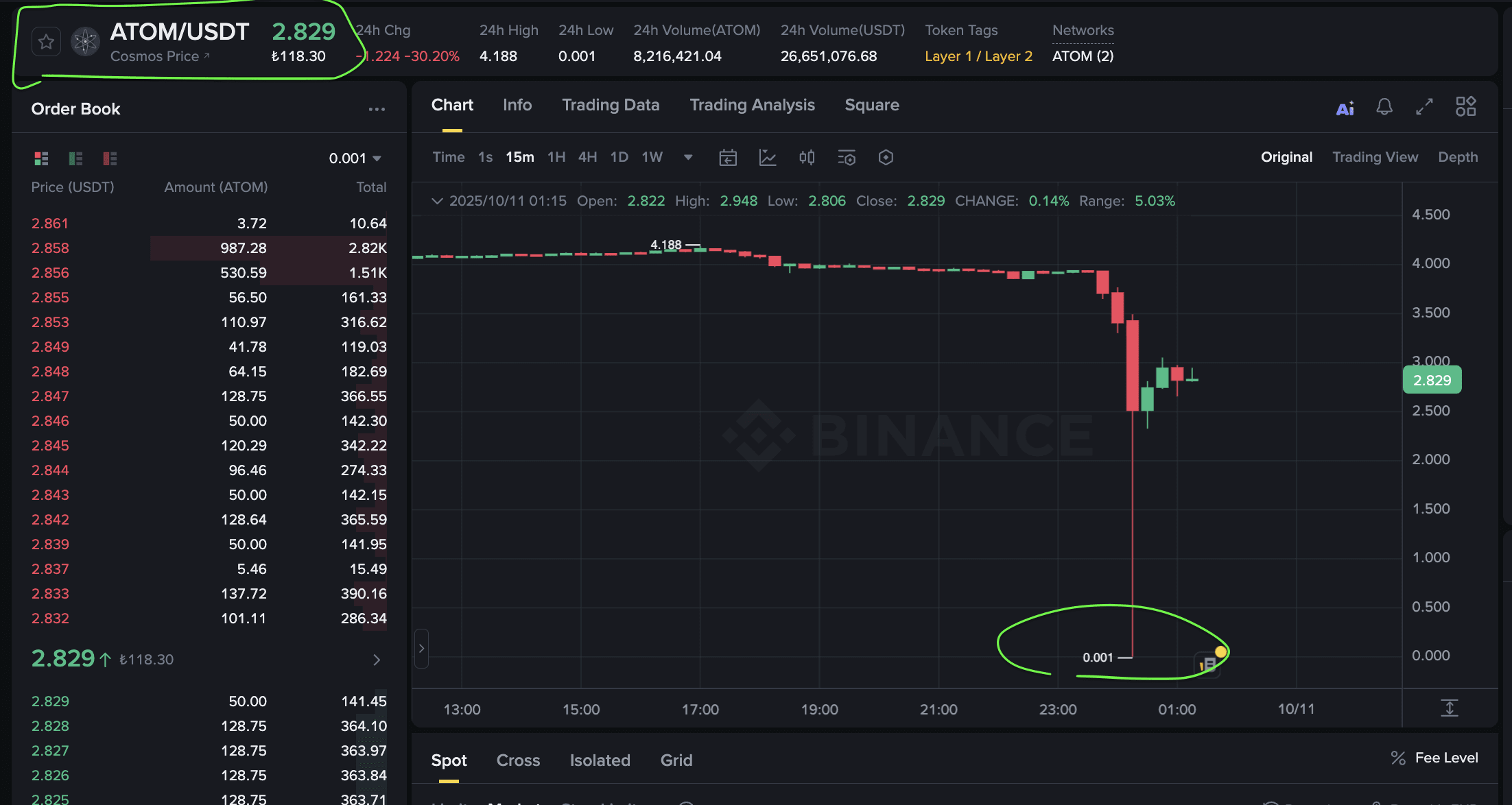Click the ATOM coin logo icon
This screenshot has width=1512, height=805.
[86, 43]
